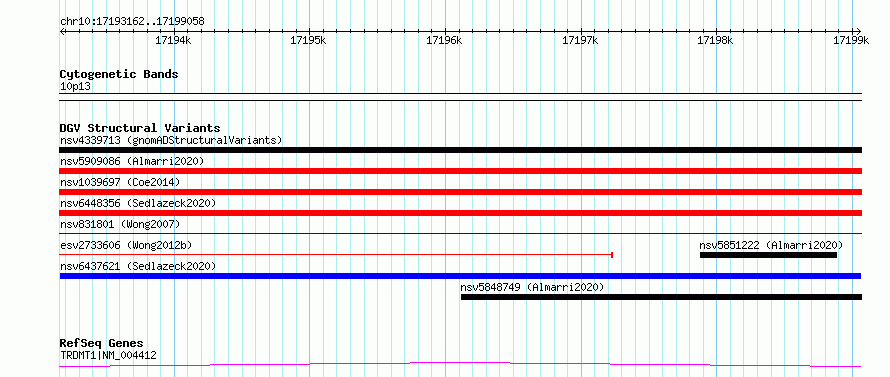Click the 17195k ruler position

[308, 40]
